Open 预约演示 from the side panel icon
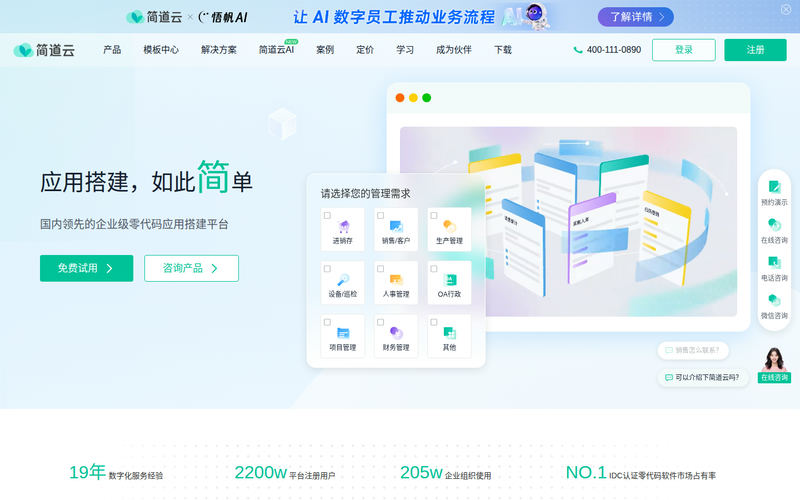Image resolution: width=800 pixels, height=500 pixels. [774, 187]
